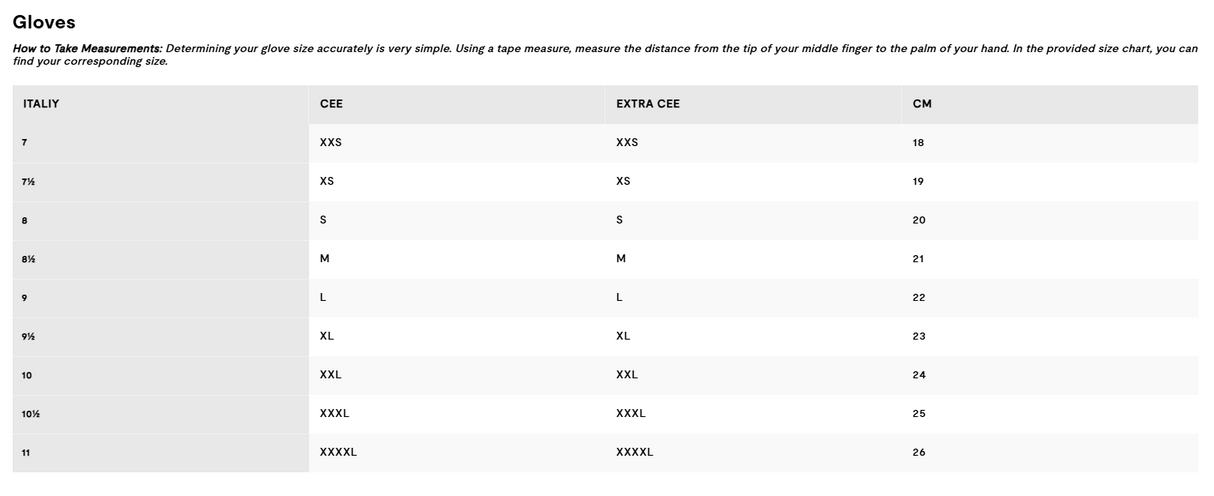The image size is (1214, 496).
Task: Click the Gloves heading
Action: tap(44, 22)
